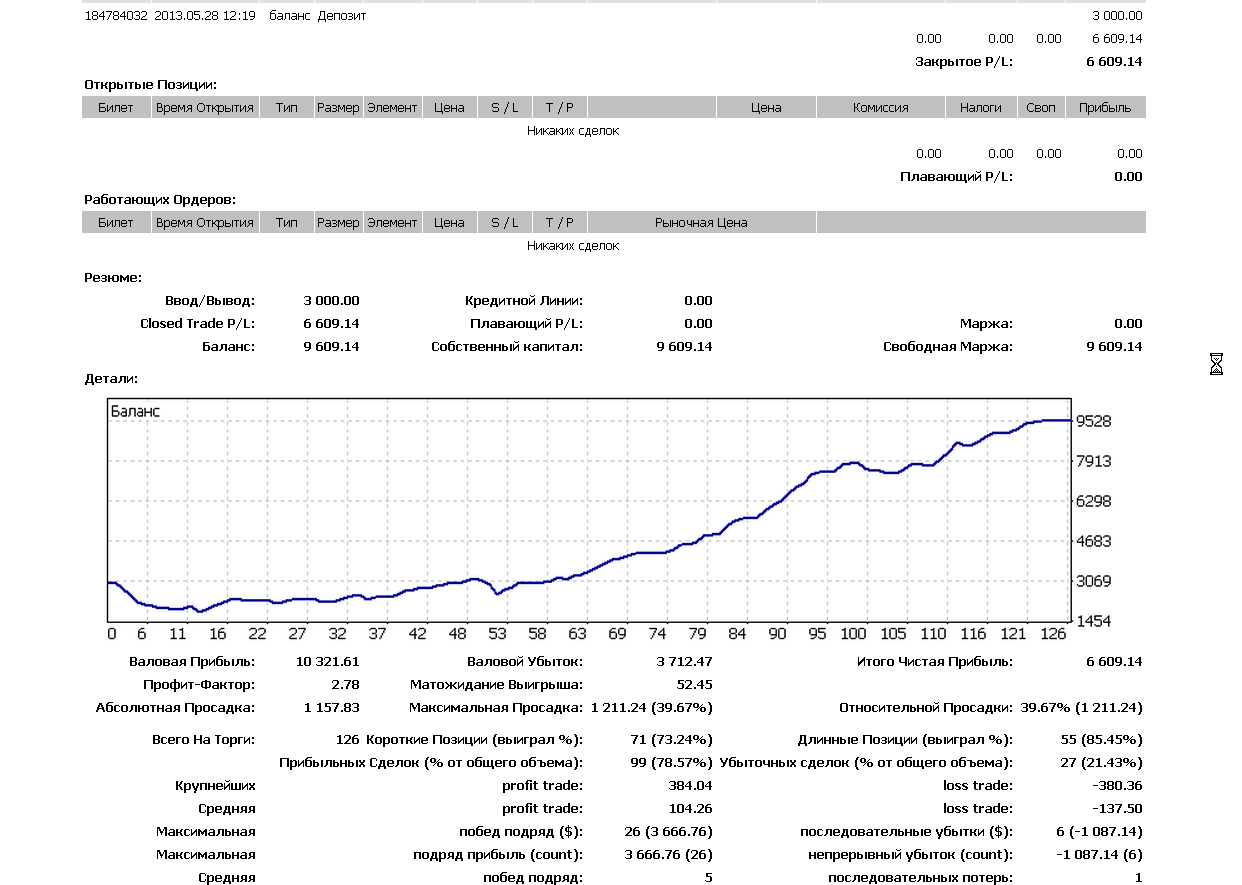Click the Абсолютная Просадка: label
Screen dimensions: 1242x885
coord(175,707)
